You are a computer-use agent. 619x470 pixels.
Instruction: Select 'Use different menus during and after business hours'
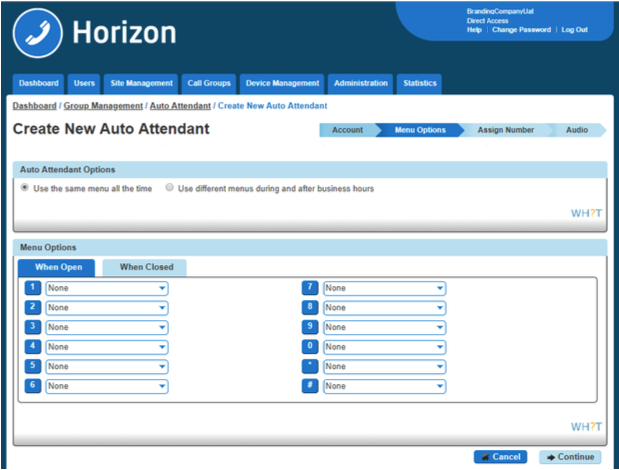[x=169, y=187]
